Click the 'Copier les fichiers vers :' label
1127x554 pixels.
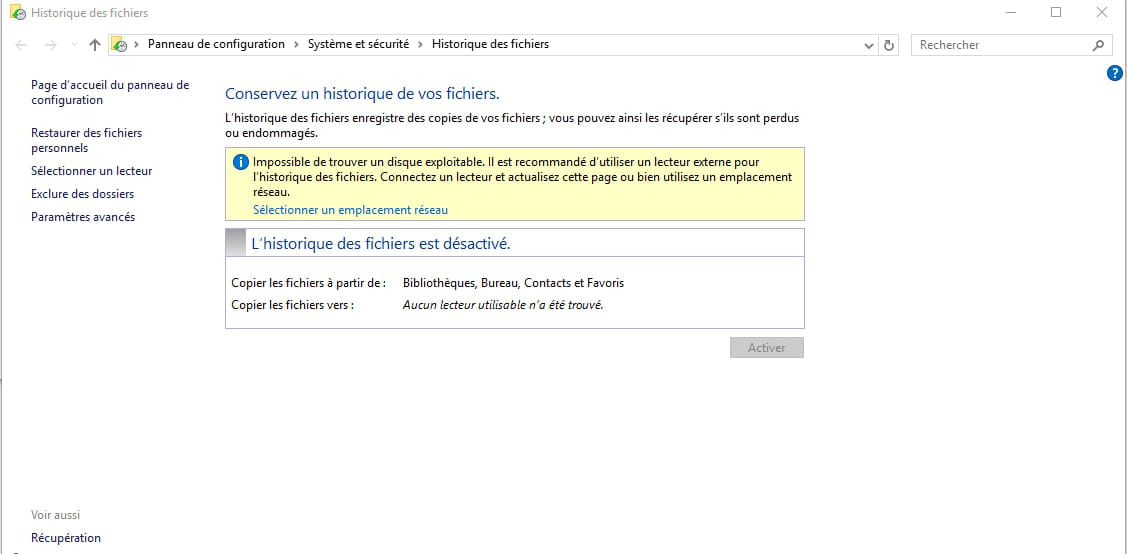pos(293,305)
